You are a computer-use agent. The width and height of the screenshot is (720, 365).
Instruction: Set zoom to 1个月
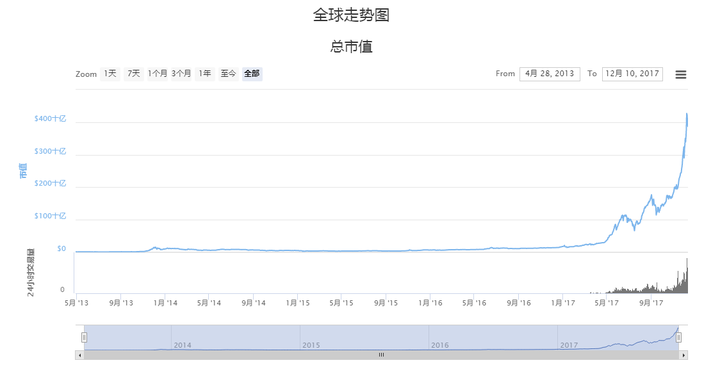click(158, 73)
